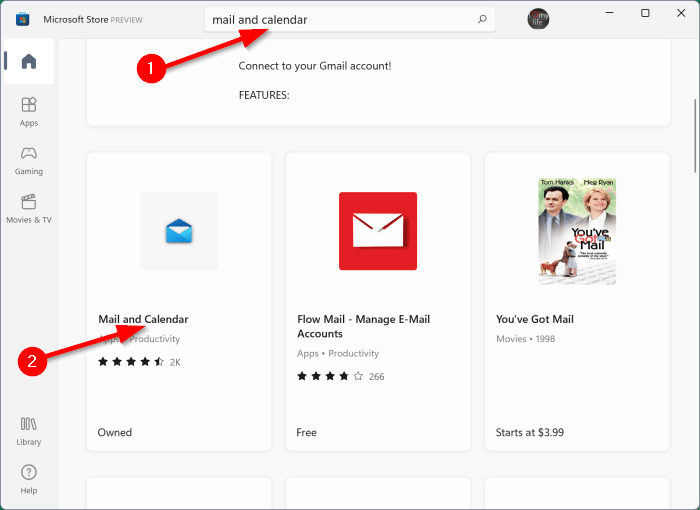This screenshot has width=700, height=510.
Task: Click 'Starts at $3.99' price text
Action: click(x=529, y=432)
